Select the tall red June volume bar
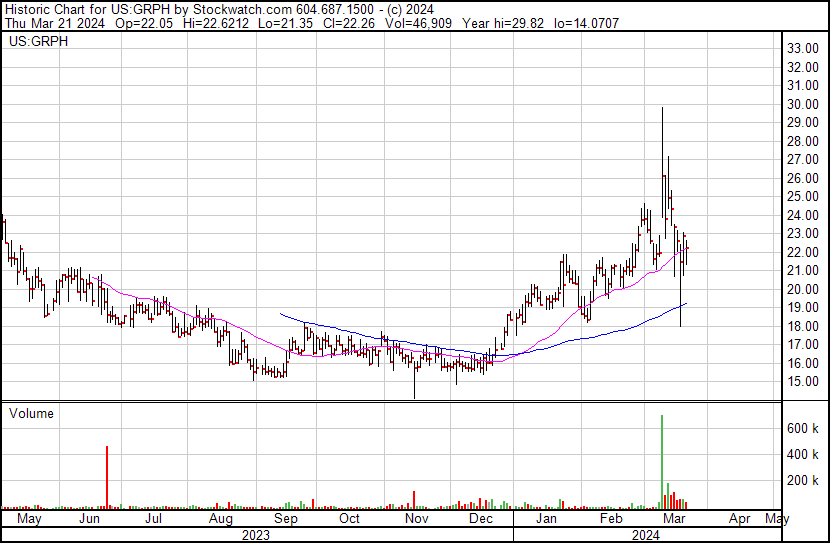This screenshot has height=543, width=830. click(x=107, y=477)
